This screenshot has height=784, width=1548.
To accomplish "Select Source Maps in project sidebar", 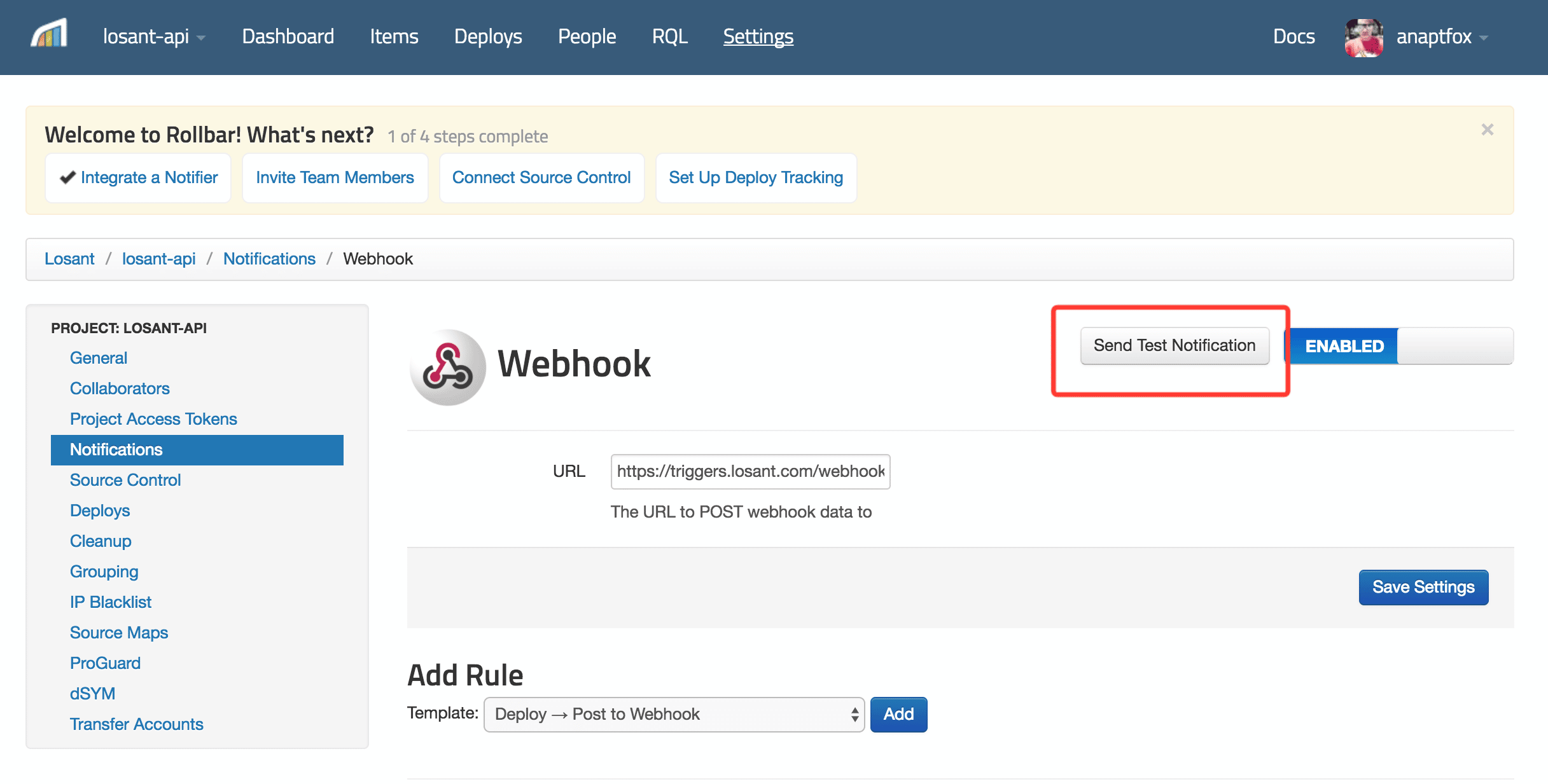I will coord(119,633).
